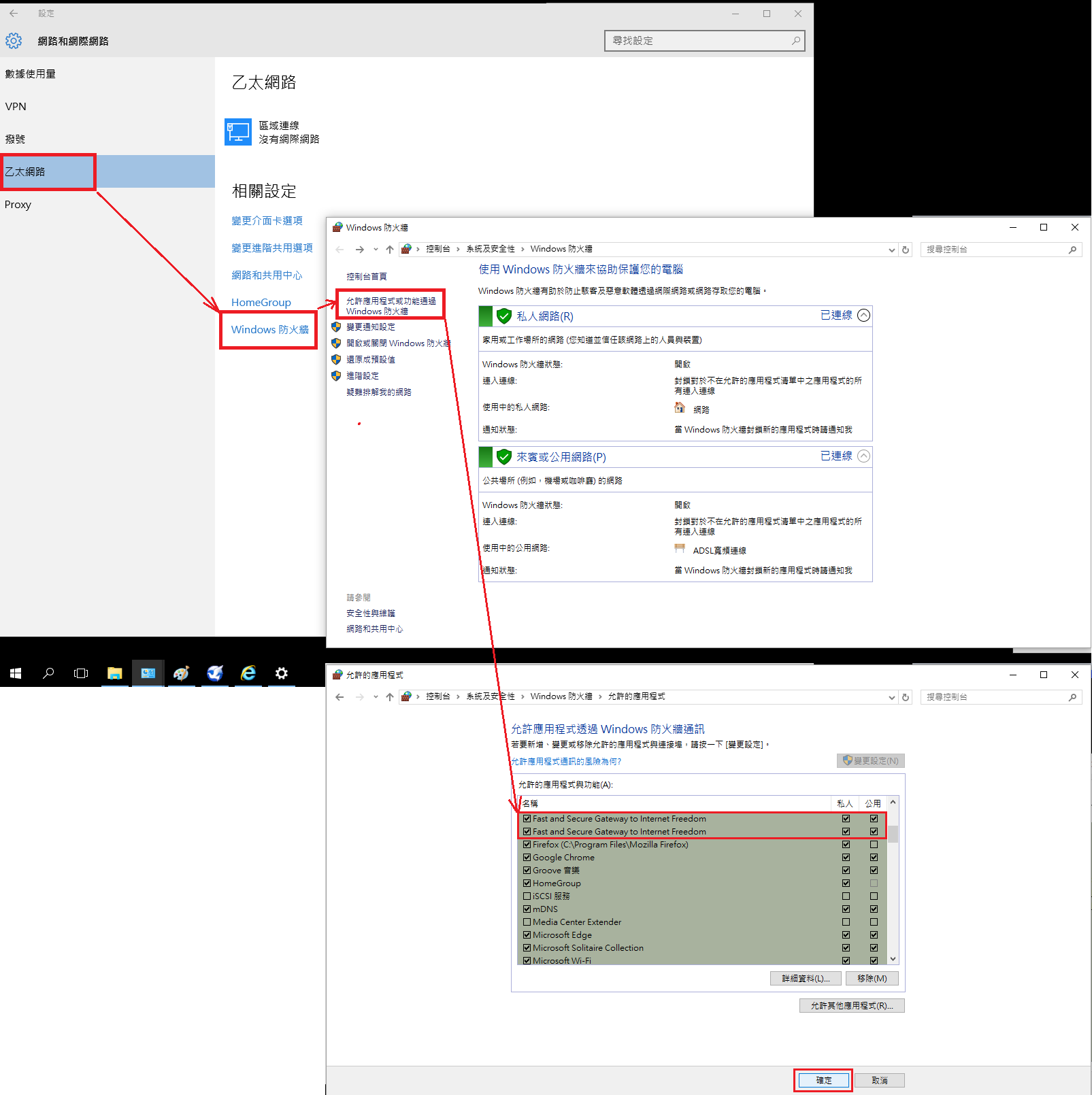Open the Windows 防火牆 related settings link
The image size is (1092, 1095).
click(x=269, y=330)
